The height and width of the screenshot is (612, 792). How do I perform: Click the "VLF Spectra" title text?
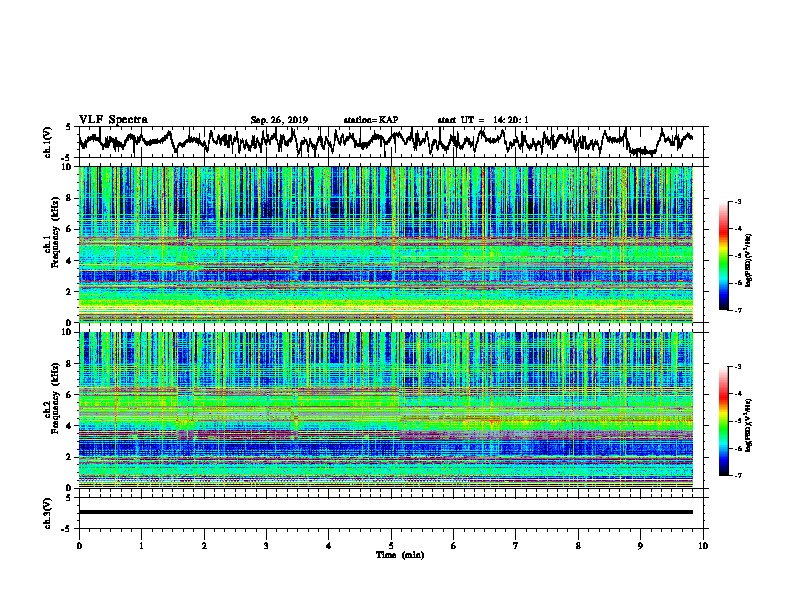pyautogui.click(x=113, y=119)
